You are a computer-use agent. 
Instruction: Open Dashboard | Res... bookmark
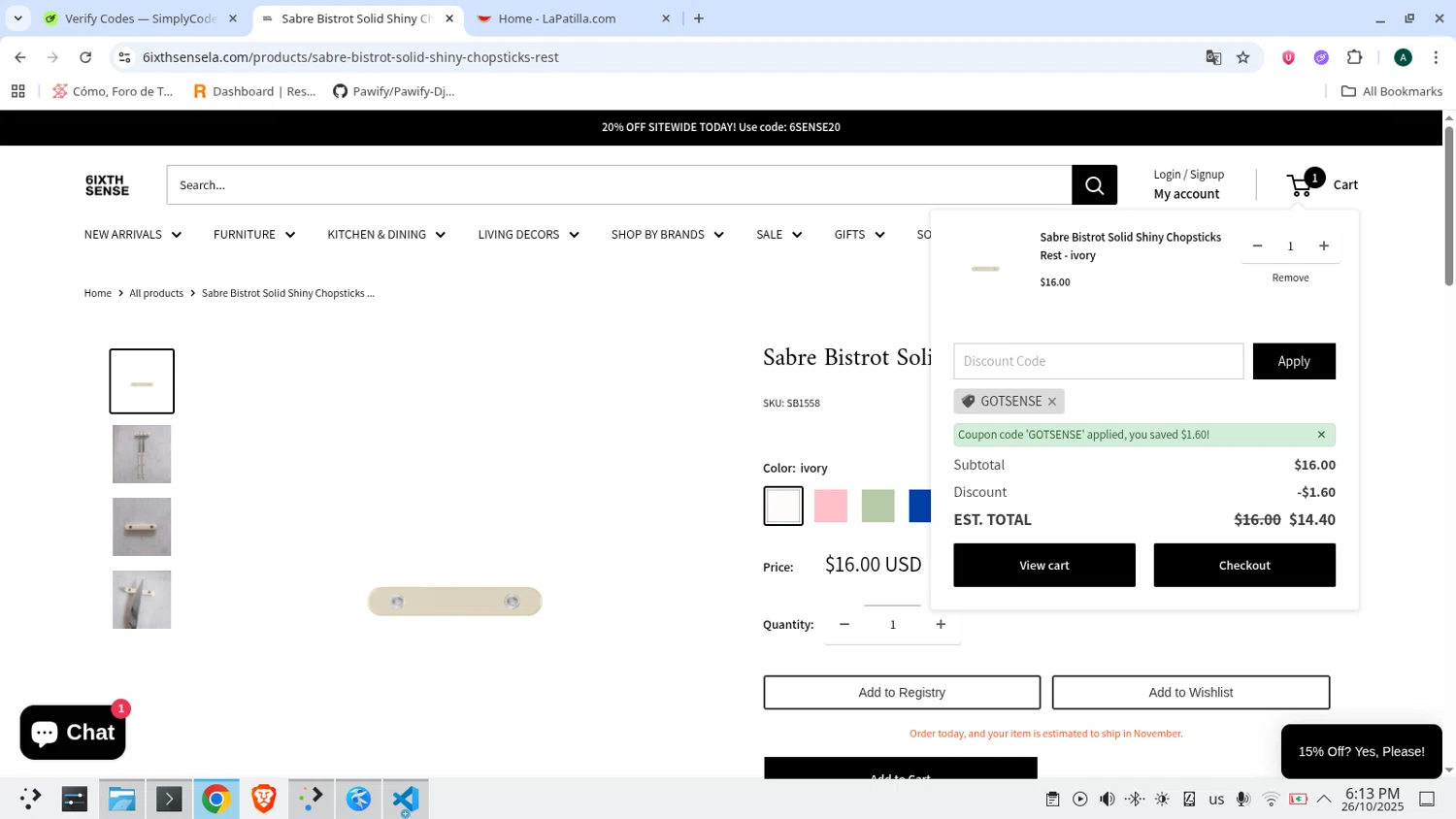(x=254, y=91)
